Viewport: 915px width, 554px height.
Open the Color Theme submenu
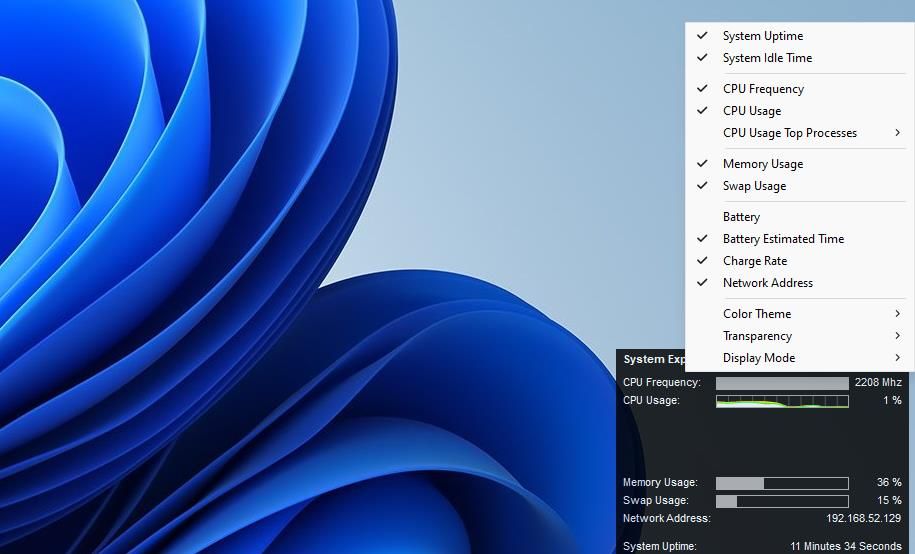point(757,314)
